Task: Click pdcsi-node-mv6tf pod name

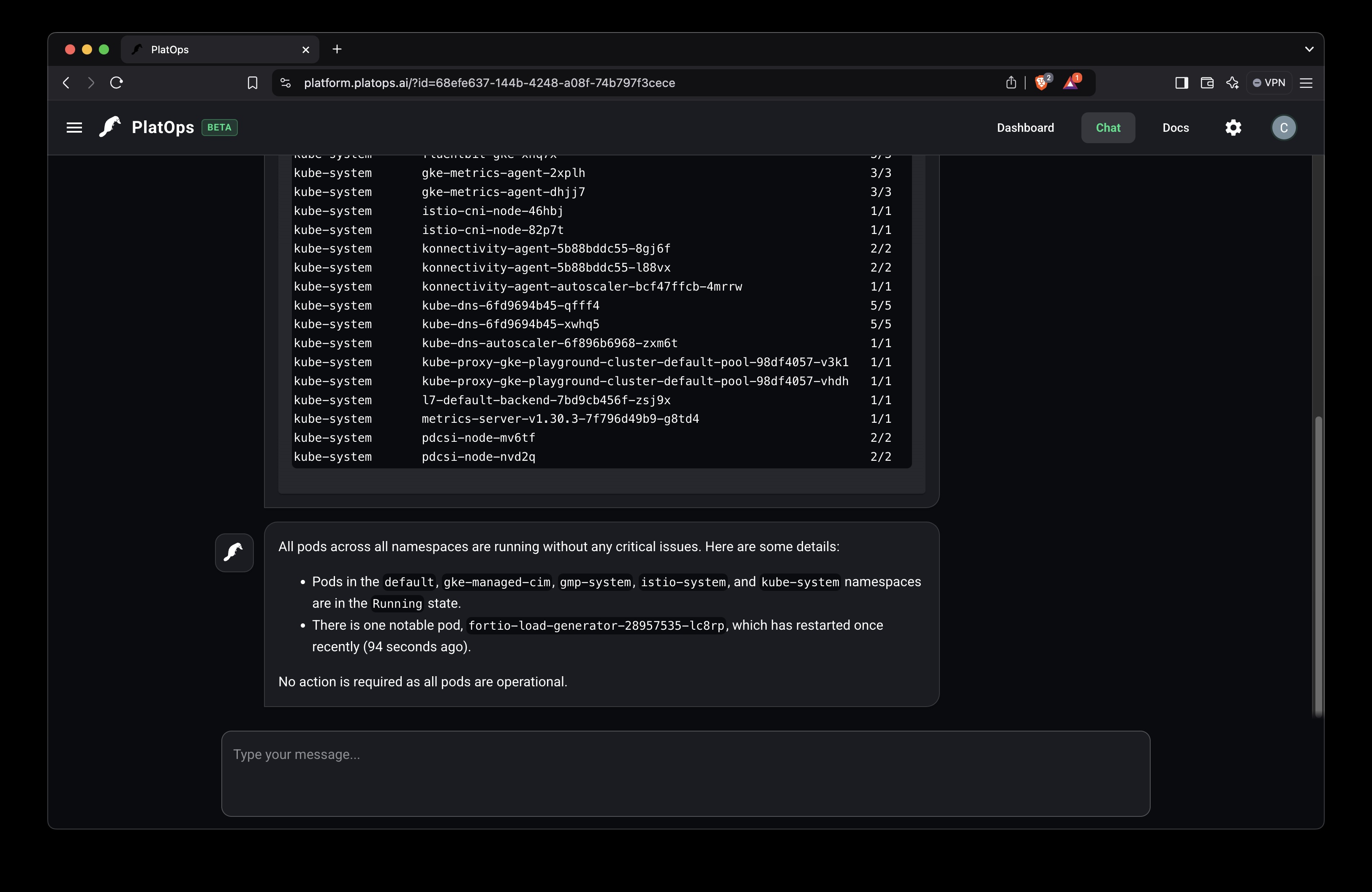Action: click(479, 438)
